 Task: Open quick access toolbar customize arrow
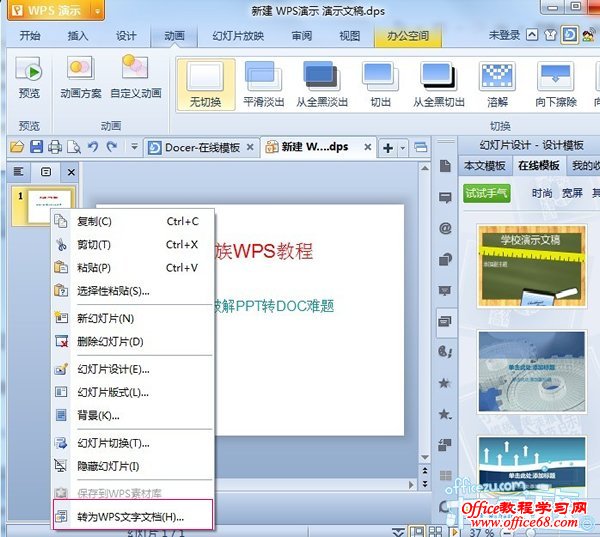pos(134,146)
